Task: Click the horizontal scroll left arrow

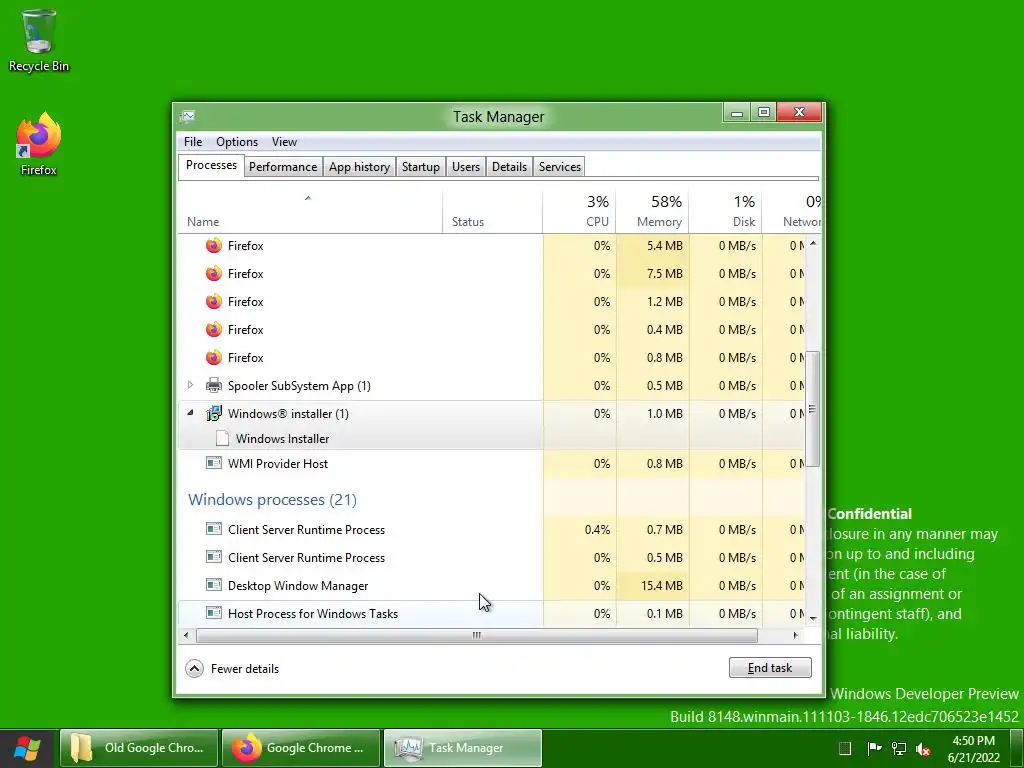Action: pyautogui.click(x=186, y=635)
